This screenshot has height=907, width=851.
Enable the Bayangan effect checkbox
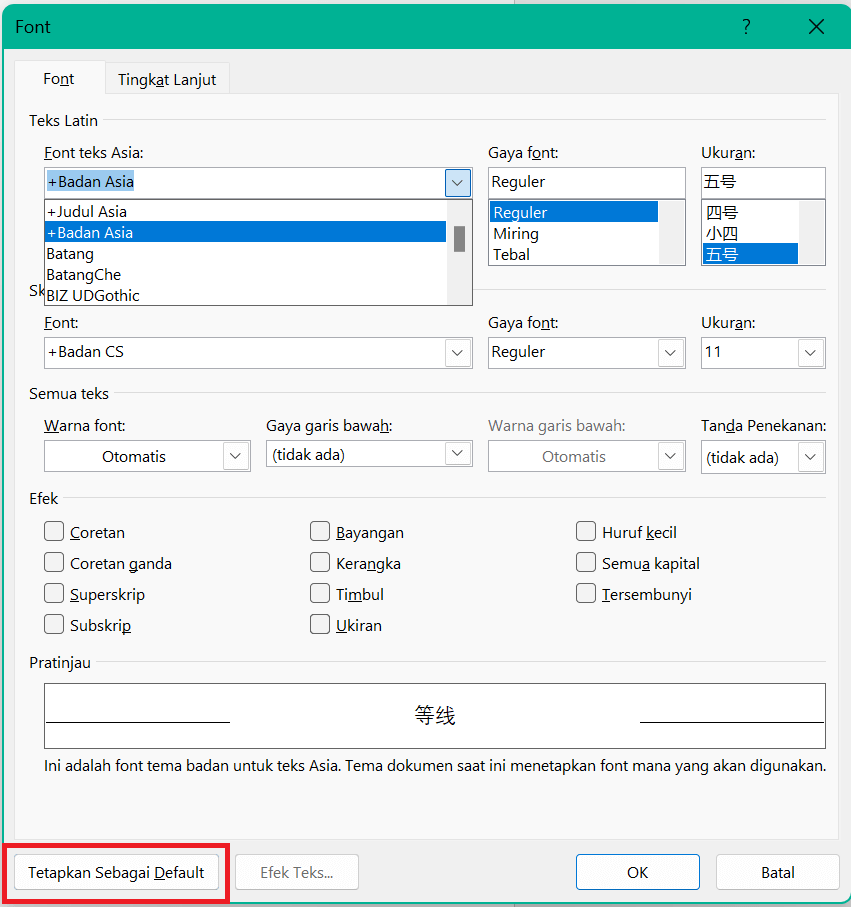tap(320, 532)
